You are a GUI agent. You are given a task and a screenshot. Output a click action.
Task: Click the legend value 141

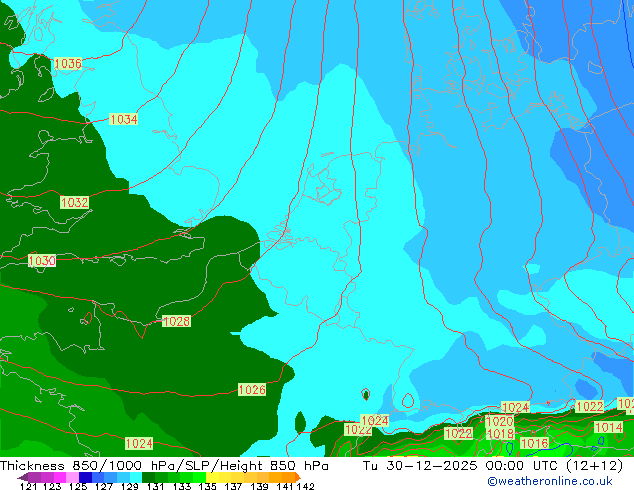[x=285, y=486]
